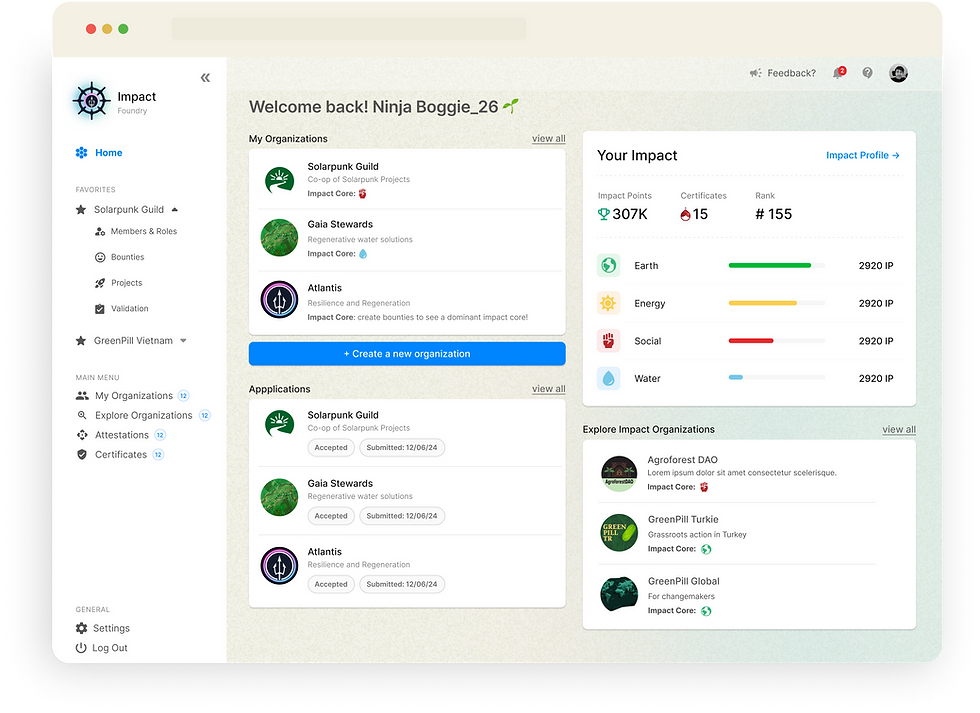Screen dimensions: 980x713
Task: Click the Members & Roles people icon
Action: [x=100, y=231]
